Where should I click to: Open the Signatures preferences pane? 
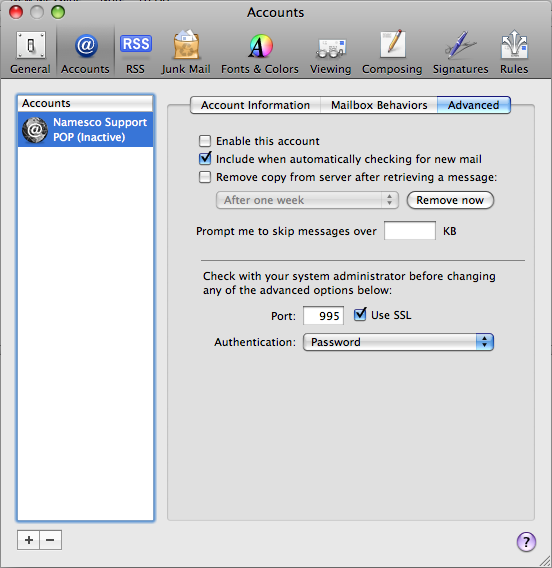tap(460, 53)
